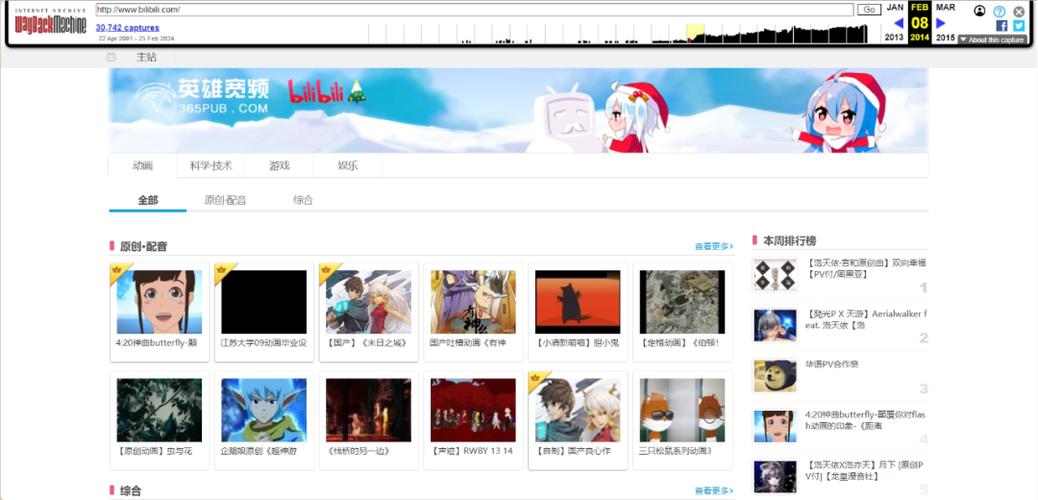Click 查看更多 link for 综合 section

point(714,491)
